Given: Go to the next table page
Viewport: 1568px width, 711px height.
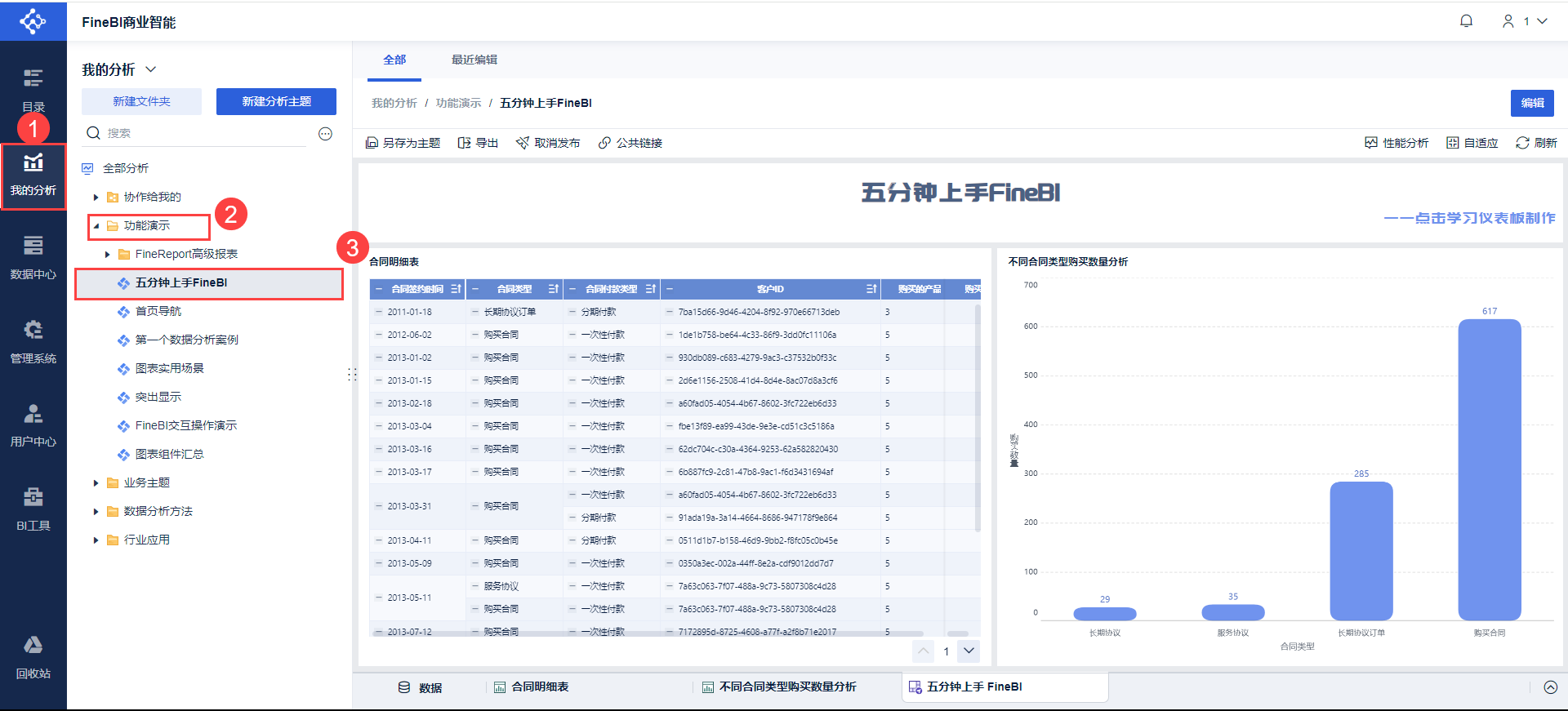Looking at the screenshot, I should point(969,651).
